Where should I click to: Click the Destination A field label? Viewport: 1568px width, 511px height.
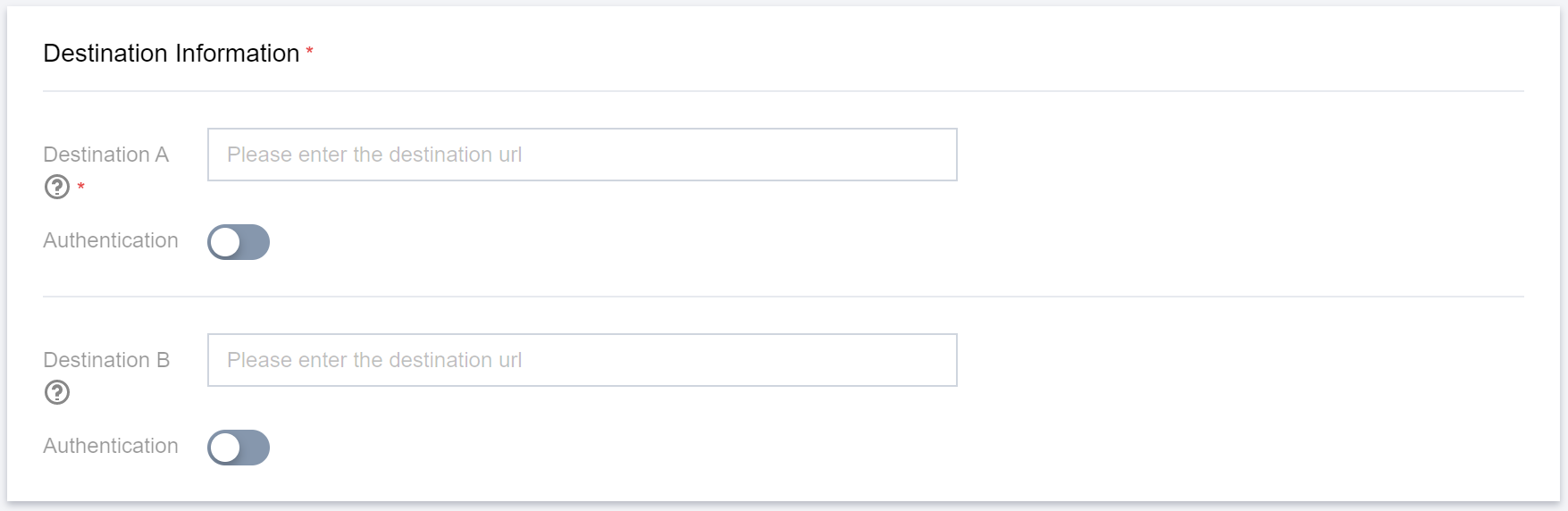point(105,155)
